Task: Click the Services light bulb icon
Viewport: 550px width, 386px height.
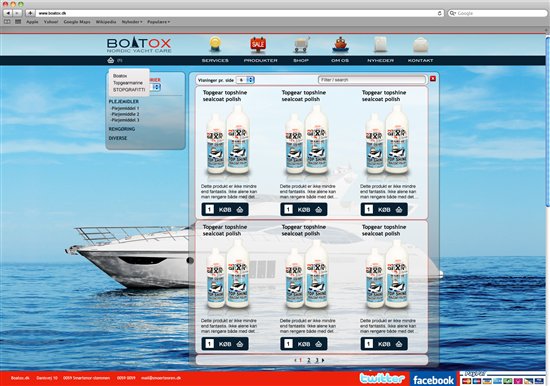Action: point(215,44)
